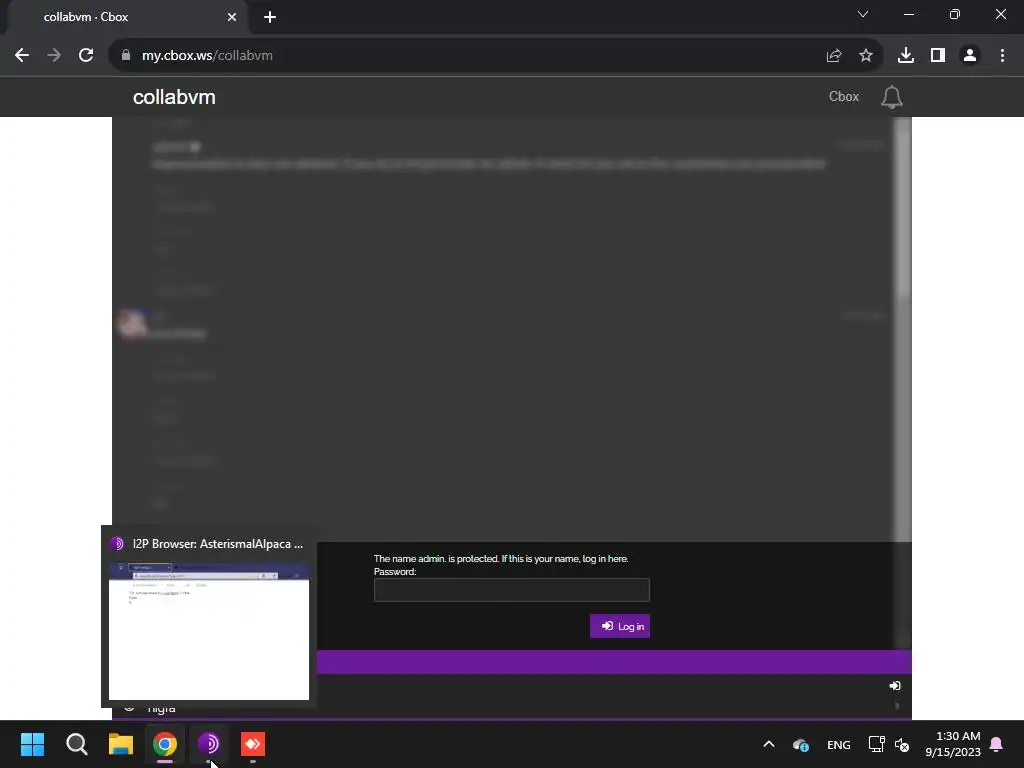Click the collabvm title heading
This screenshot has width=1024, height=768.
(x=174, y=97)
